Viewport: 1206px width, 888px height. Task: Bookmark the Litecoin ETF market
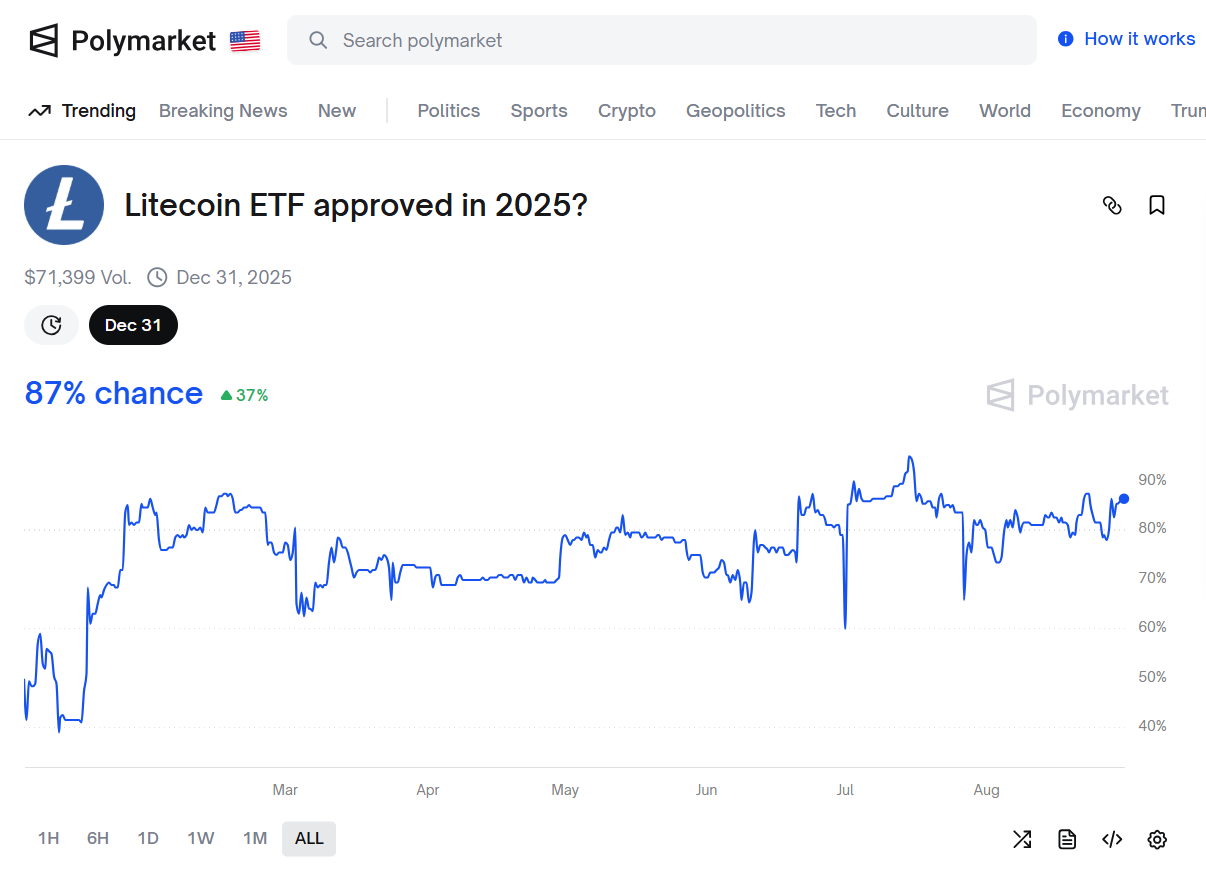coord(1157,205)
